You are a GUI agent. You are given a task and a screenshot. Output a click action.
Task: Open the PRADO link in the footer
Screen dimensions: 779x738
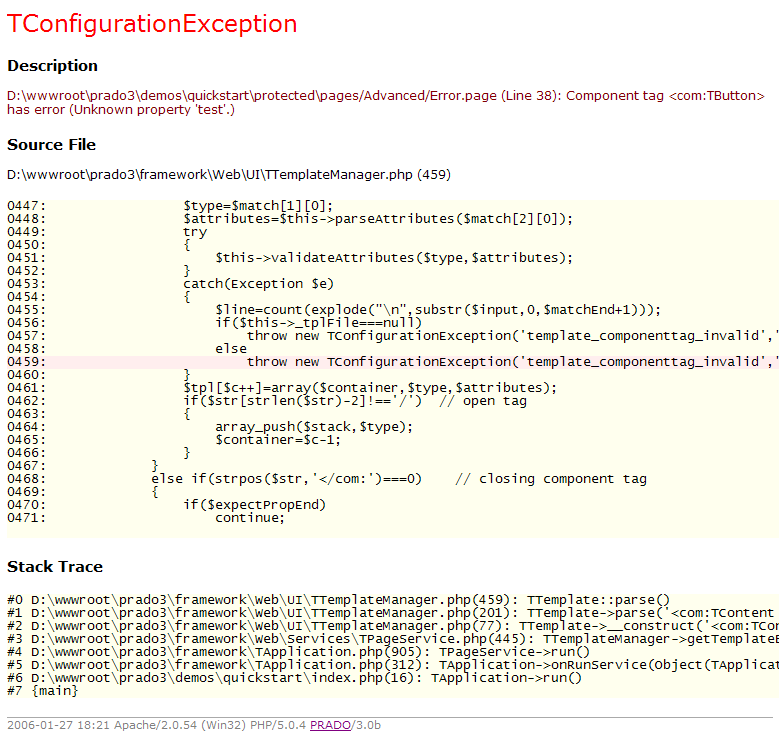(x=329, y=725)
